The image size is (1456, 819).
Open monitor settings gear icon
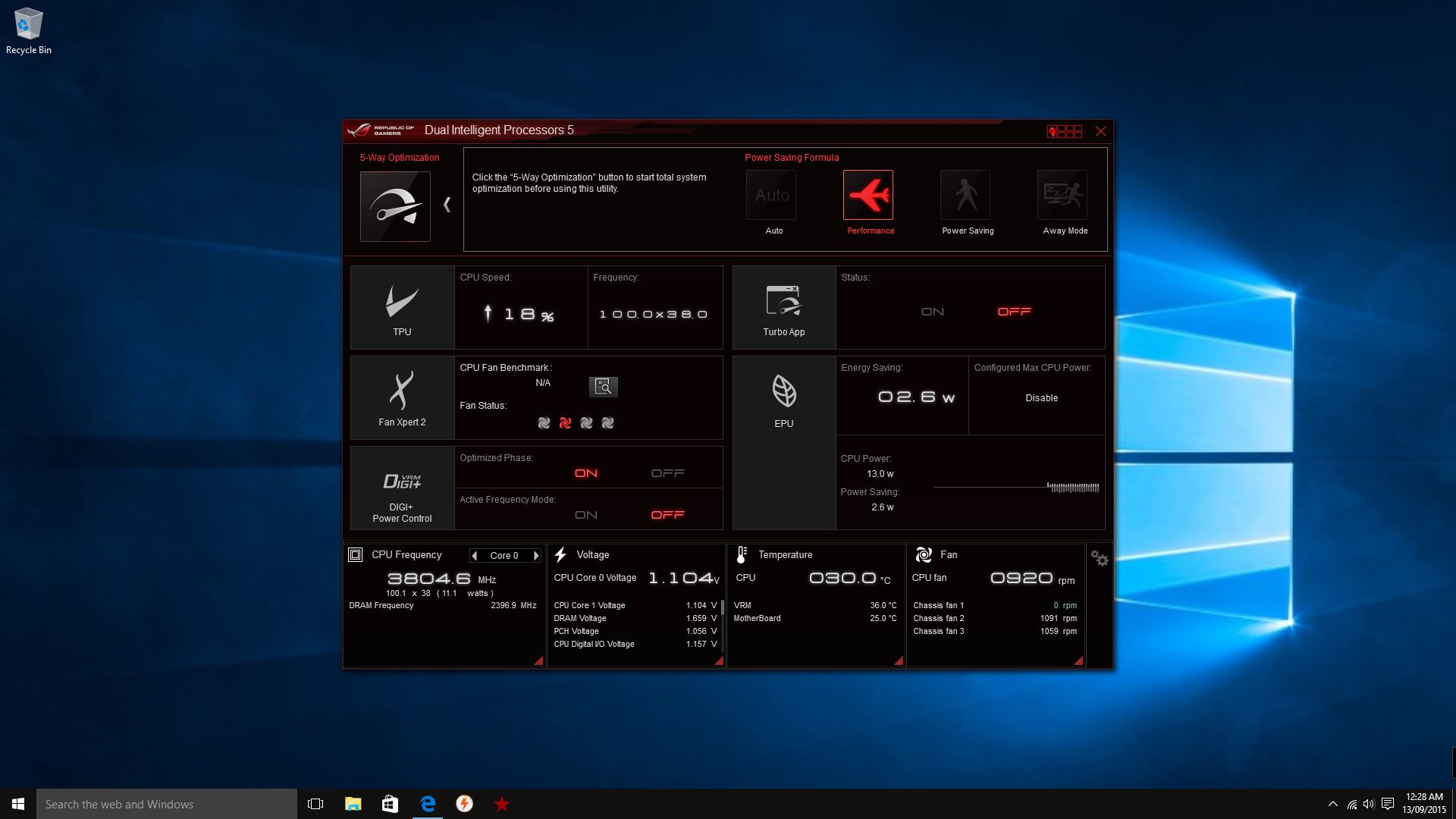pyautogui.click(x=1100, y=559)
